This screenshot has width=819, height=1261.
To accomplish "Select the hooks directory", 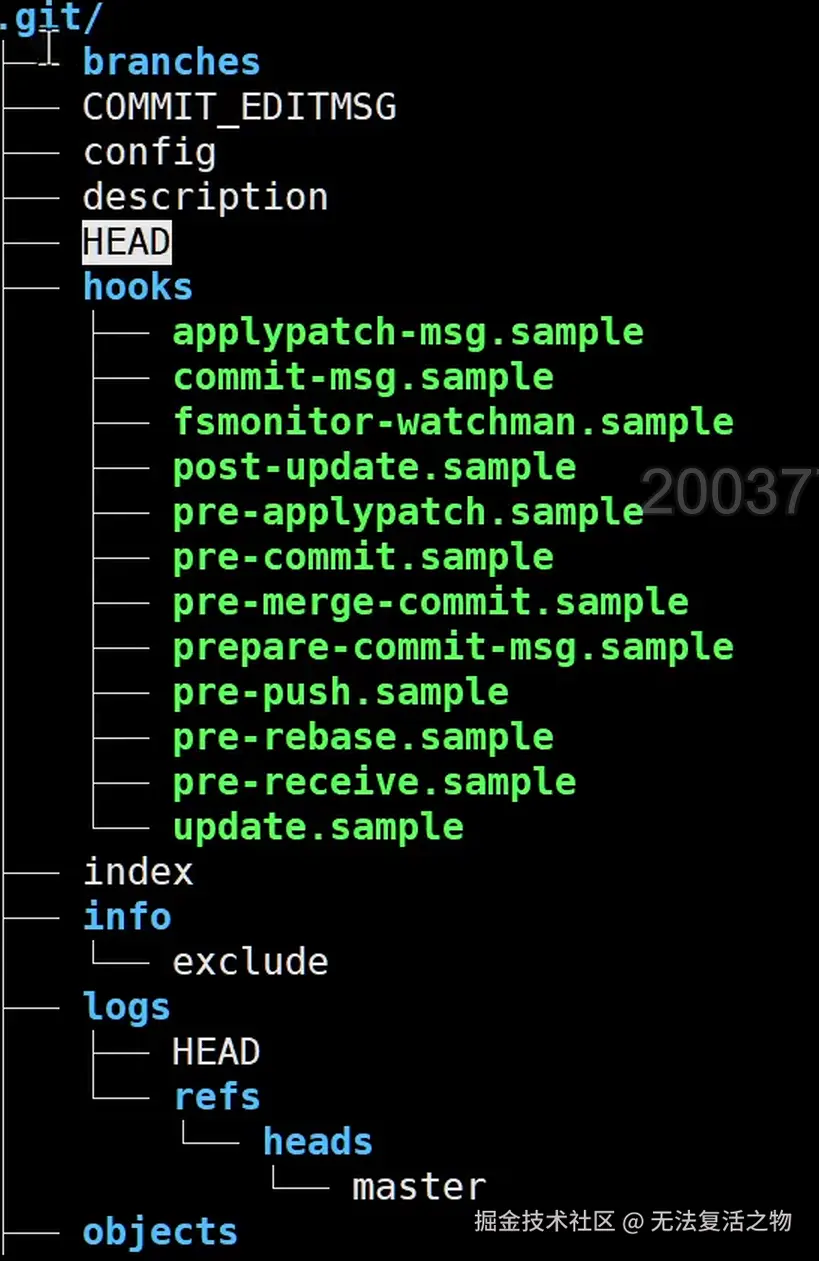I will coord(137,287).
